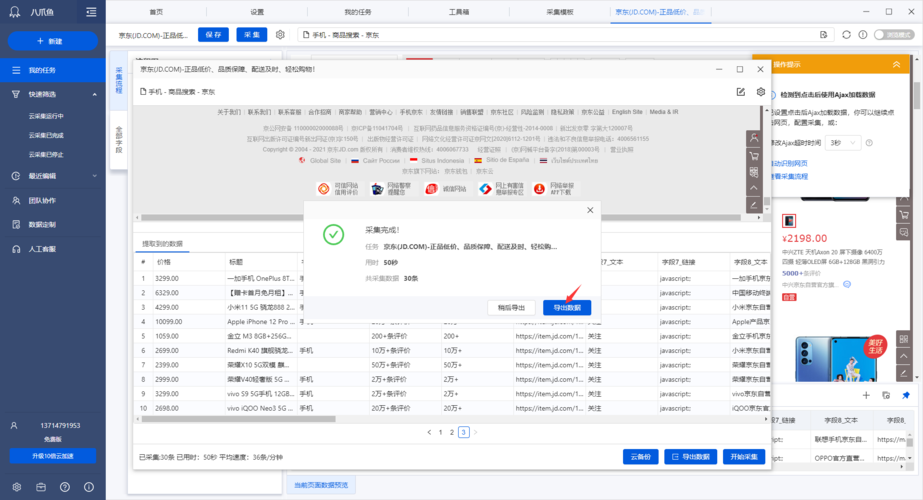Click the 采集 button in toolbar
Viewport: 923px width, 500px height.
tap(251, 35)
